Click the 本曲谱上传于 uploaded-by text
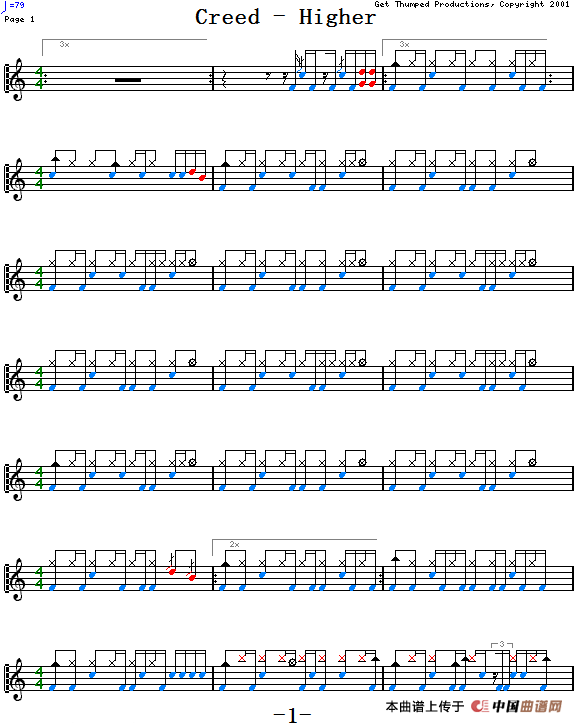576x723 pixels. (425, 706)
